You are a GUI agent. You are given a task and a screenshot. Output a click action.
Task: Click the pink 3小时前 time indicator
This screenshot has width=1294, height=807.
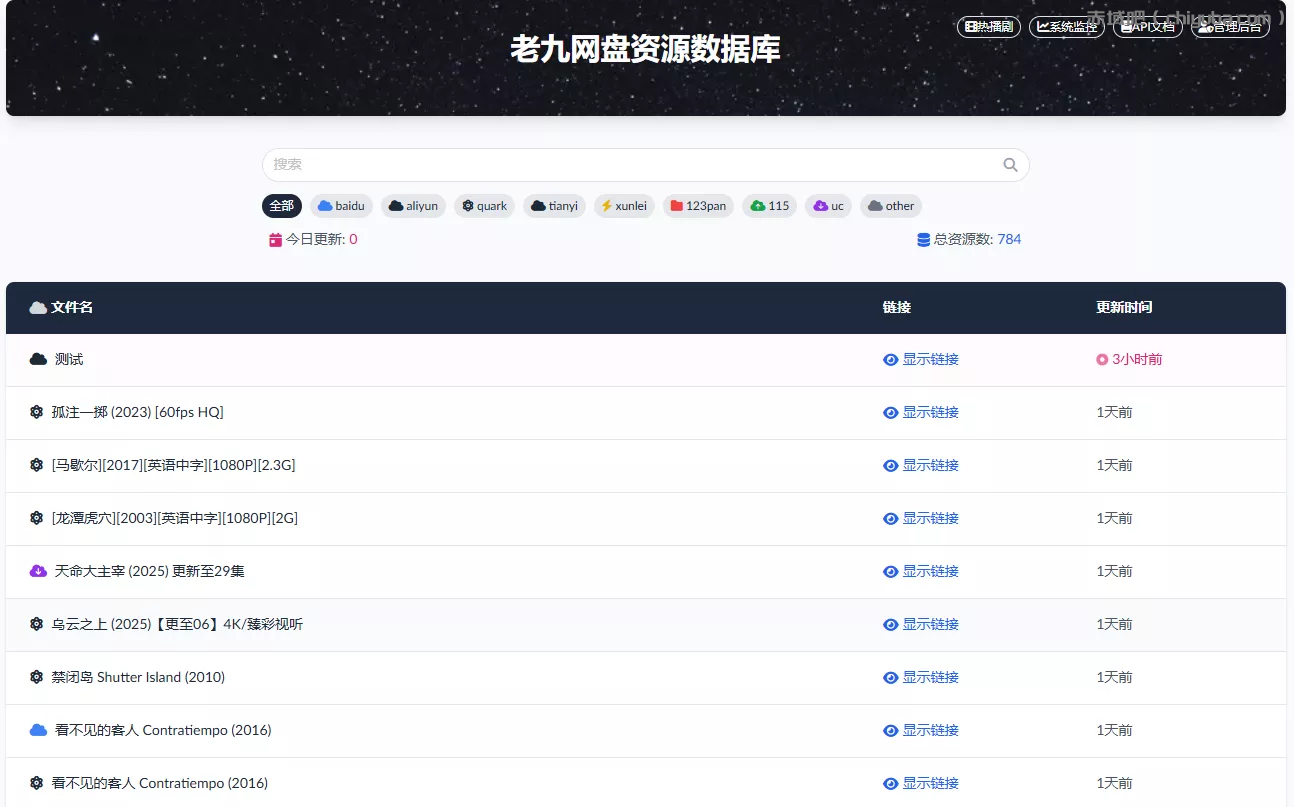click(x=1129, y=359)
